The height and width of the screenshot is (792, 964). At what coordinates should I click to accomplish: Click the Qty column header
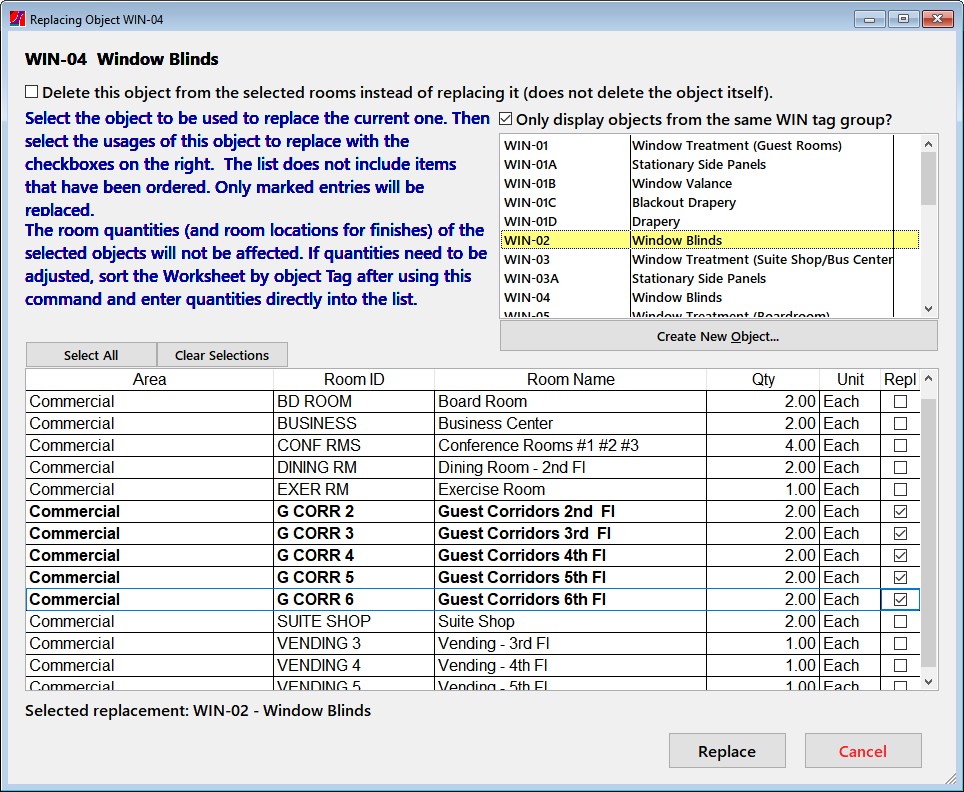763,379
